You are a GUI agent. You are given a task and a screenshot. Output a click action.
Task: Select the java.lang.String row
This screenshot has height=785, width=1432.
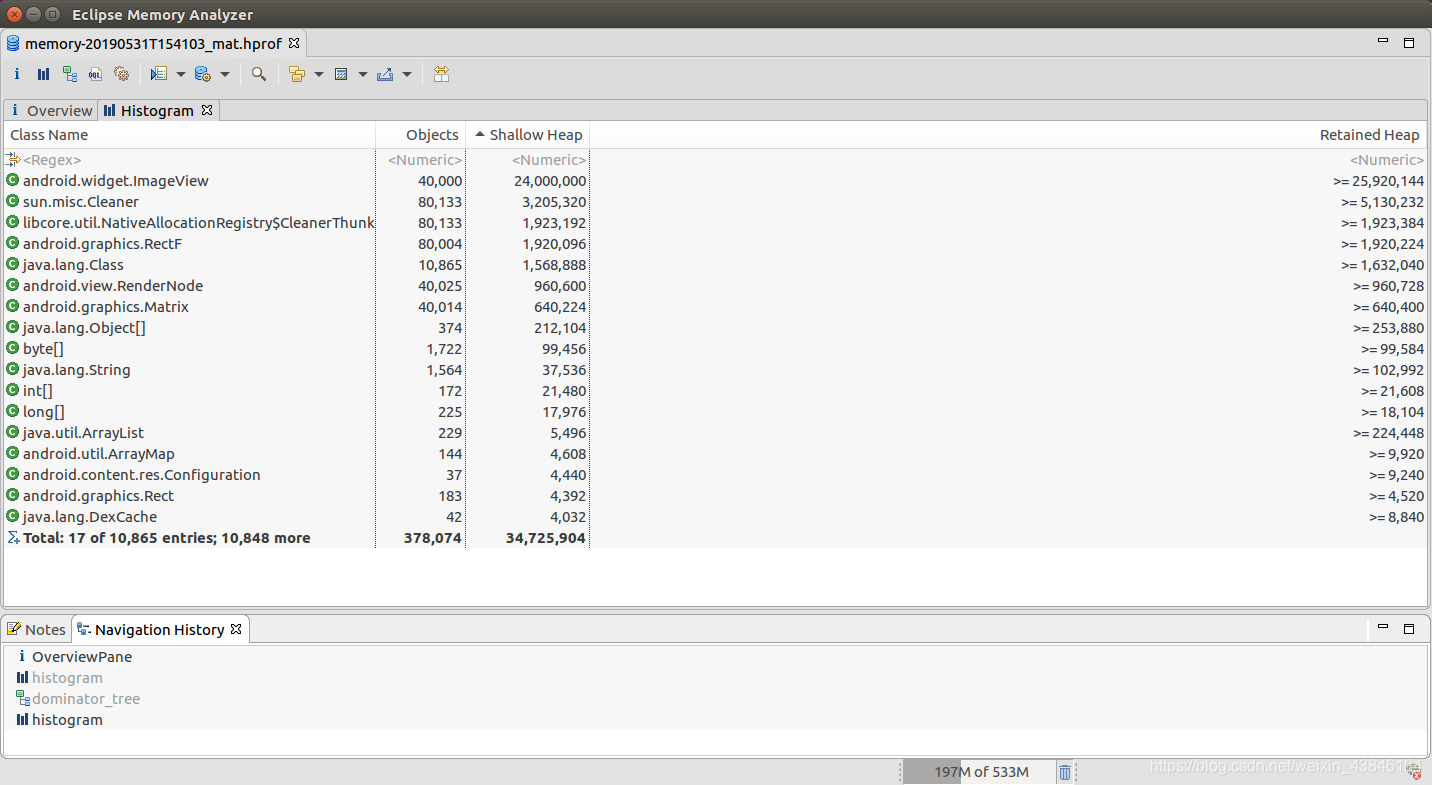(716, 370)
